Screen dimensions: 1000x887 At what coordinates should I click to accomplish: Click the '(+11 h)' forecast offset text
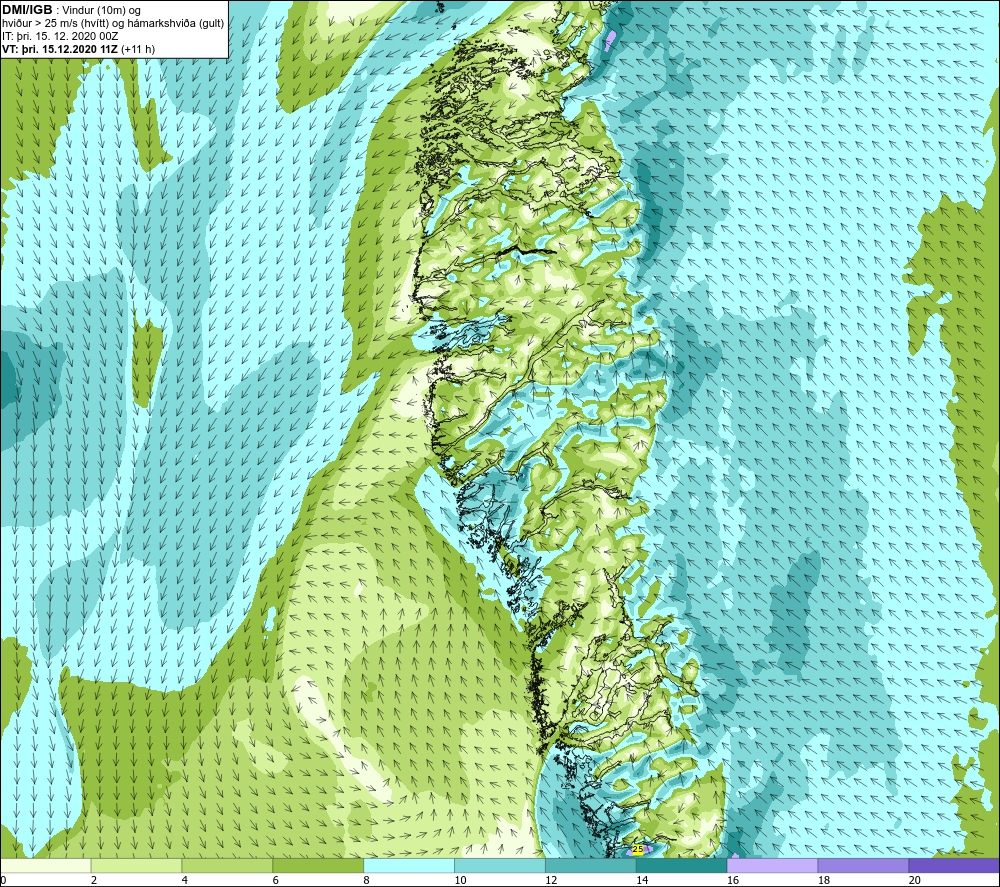click(x=138, y=49)
